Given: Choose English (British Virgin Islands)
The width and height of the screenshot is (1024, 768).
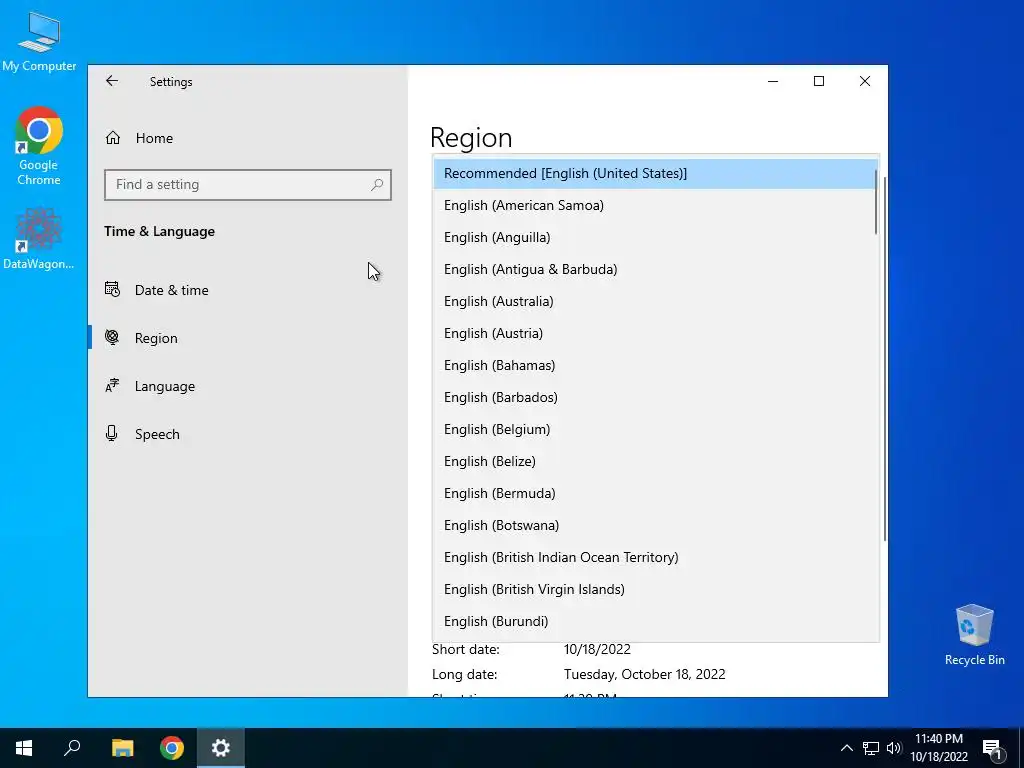Looking at the screenshot, I should pyautogui.click(x=655, y=590).
